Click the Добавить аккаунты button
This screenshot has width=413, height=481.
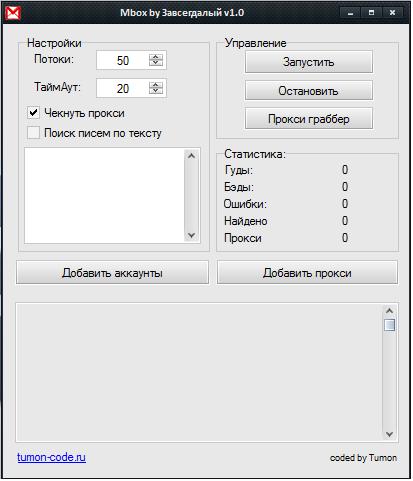pyautogui.click(x=112, y=273)
